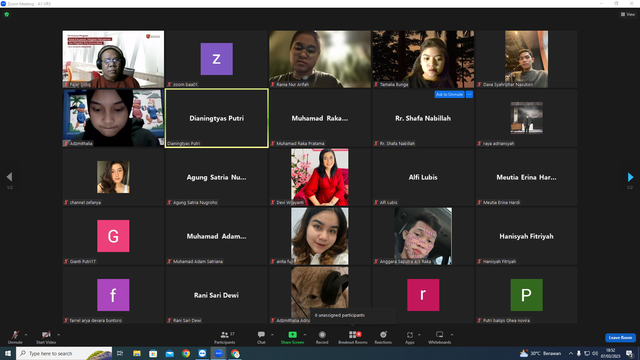The image size is (640, 360).
Task: Select Rania Nur Arifah's video tile
Action: (320, 59)
